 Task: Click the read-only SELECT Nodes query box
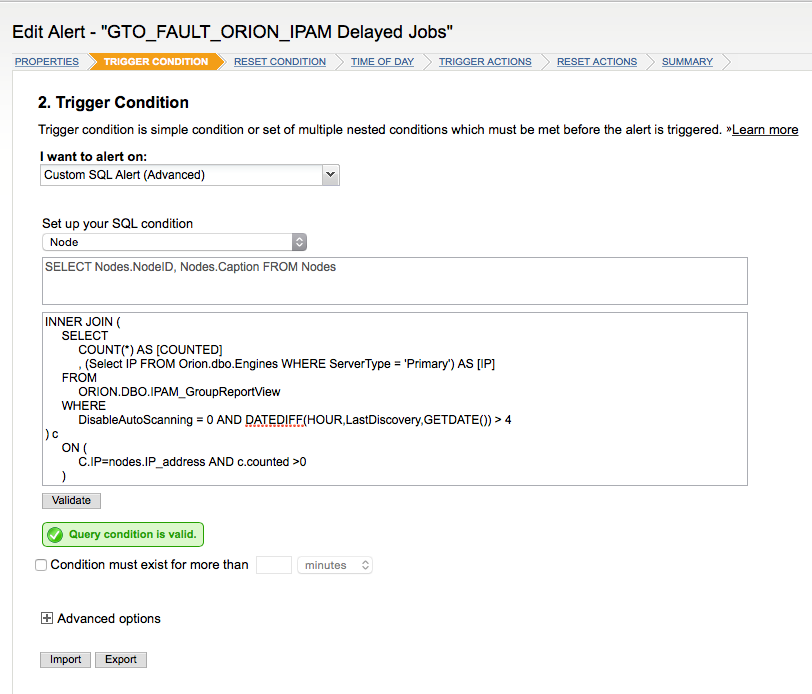tap(395, 281)
